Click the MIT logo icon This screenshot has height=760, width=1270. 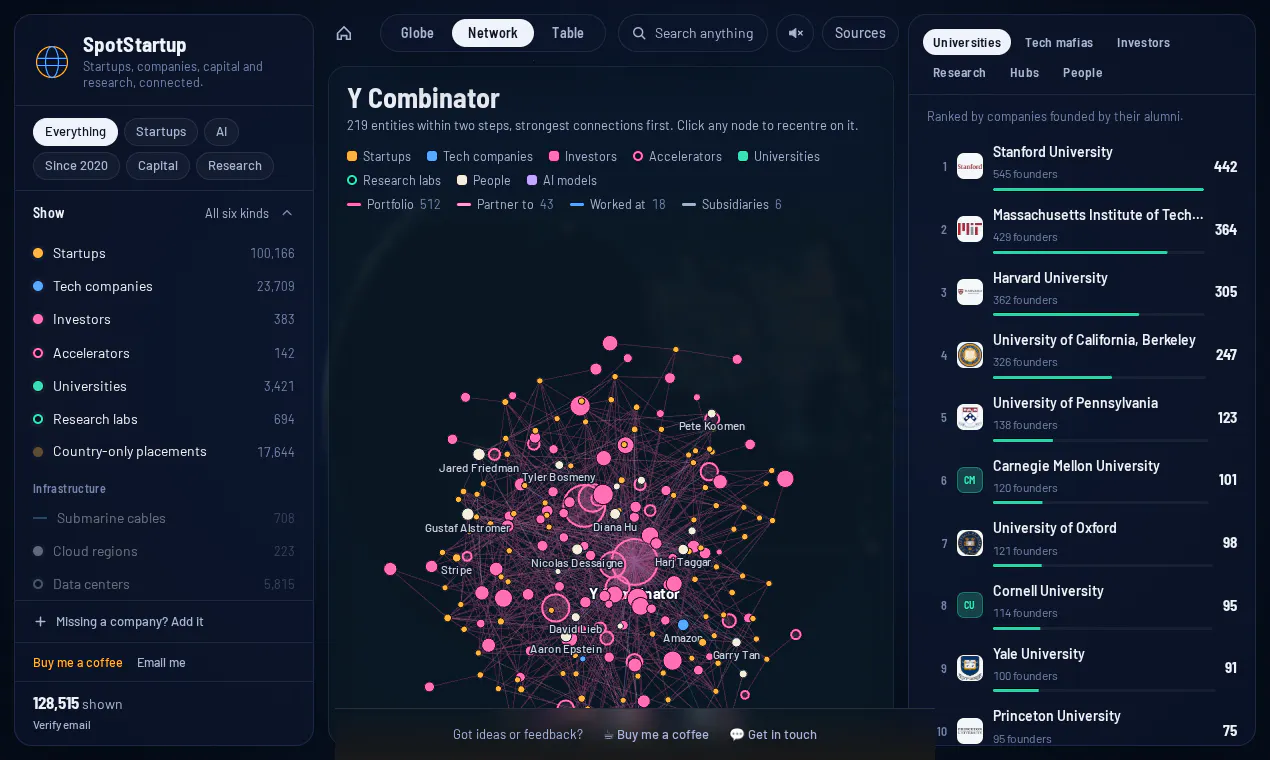pos(970,229)
